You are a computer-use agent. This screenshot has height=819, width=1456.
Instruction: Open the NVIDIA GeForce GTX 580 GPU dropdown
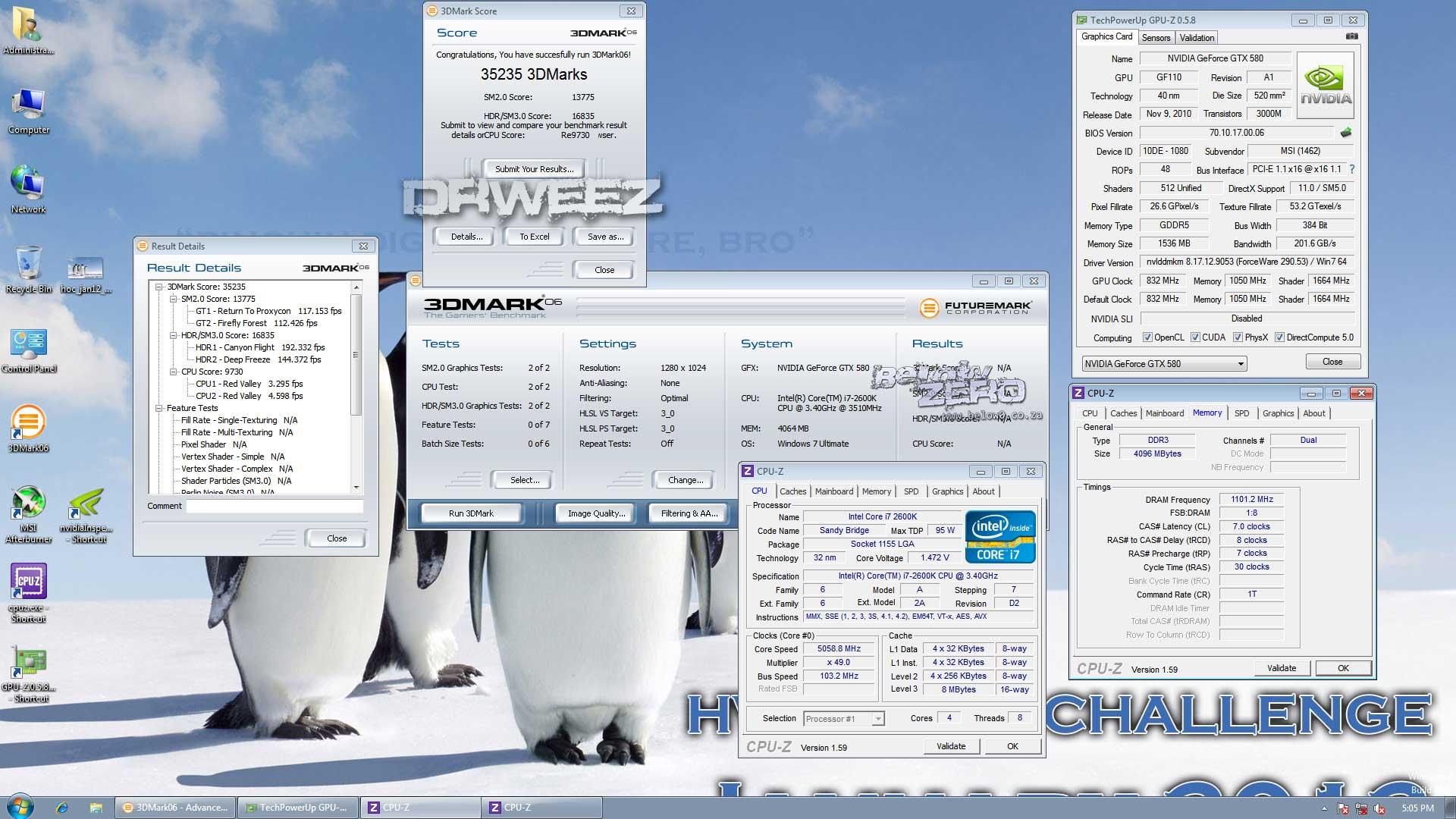tap(1164, 363)
